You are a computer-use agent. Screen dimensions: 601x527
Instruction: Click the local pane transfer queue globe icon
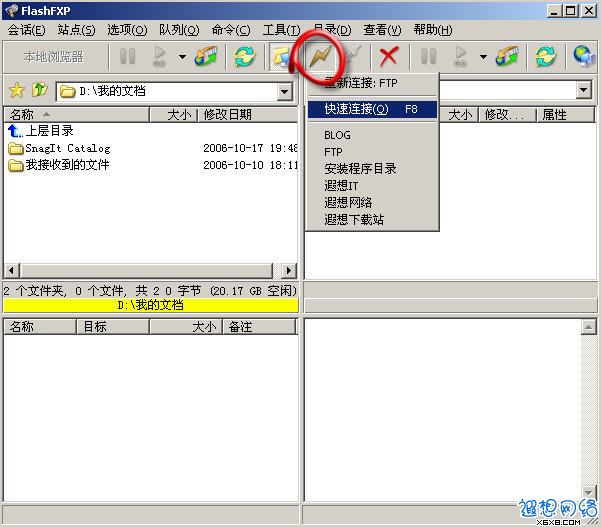[x=206, y=56]
